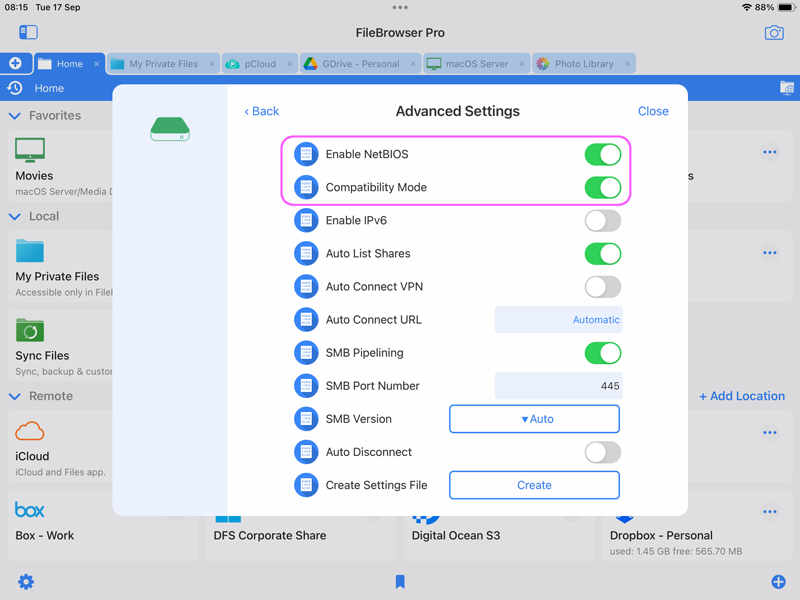
Task: Click Create settings file button
Action: (534, 485)
